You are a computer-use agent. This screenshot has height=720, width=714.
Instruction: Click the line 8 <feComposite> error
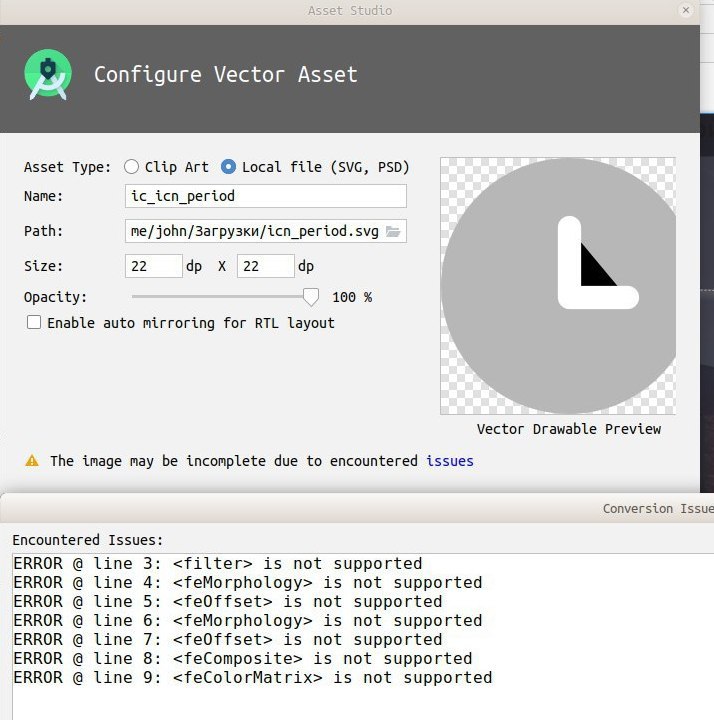[243, 658]
